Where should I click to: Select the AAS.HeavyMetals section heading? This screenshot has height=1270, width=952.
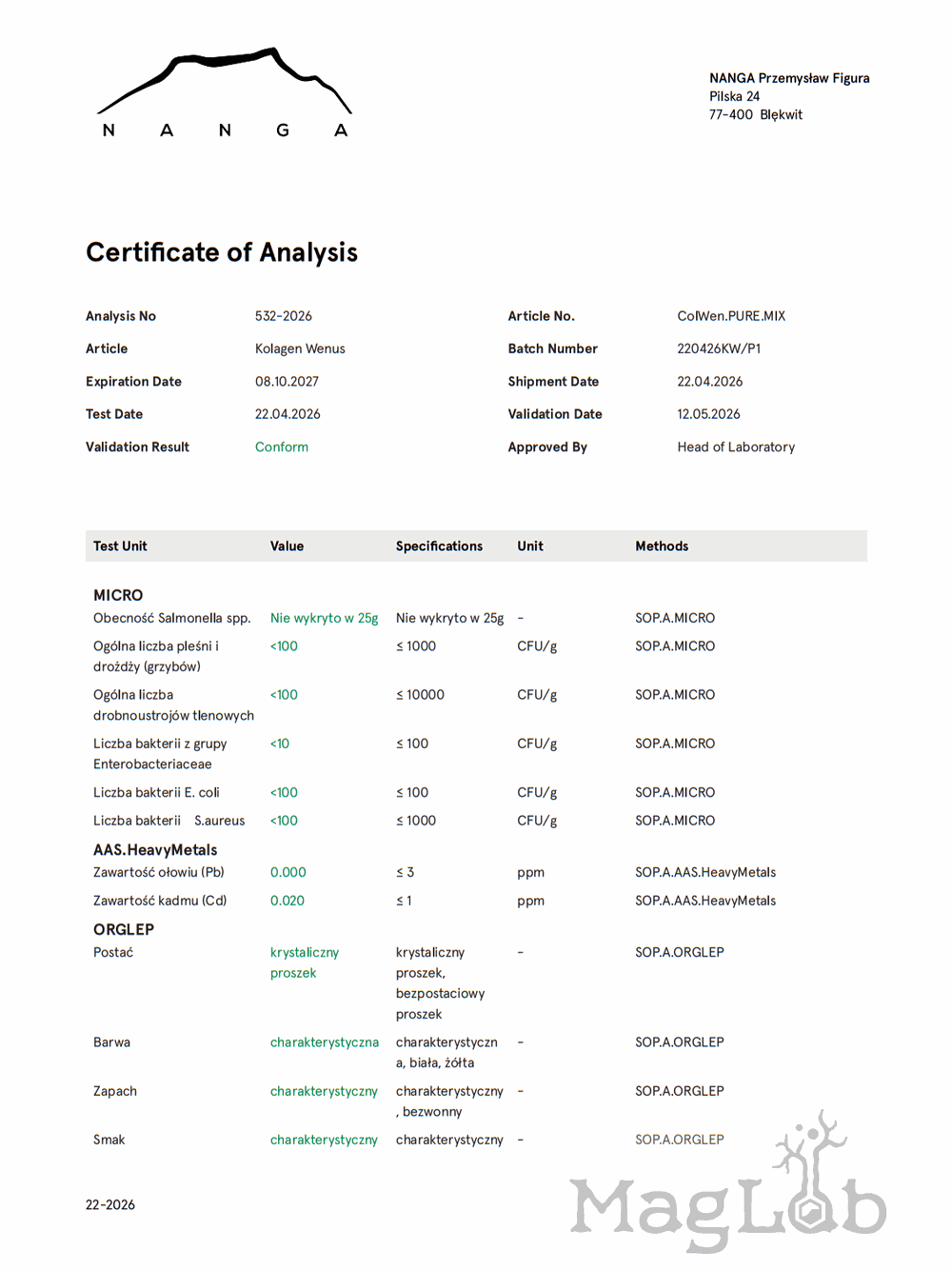click(155, 850)
